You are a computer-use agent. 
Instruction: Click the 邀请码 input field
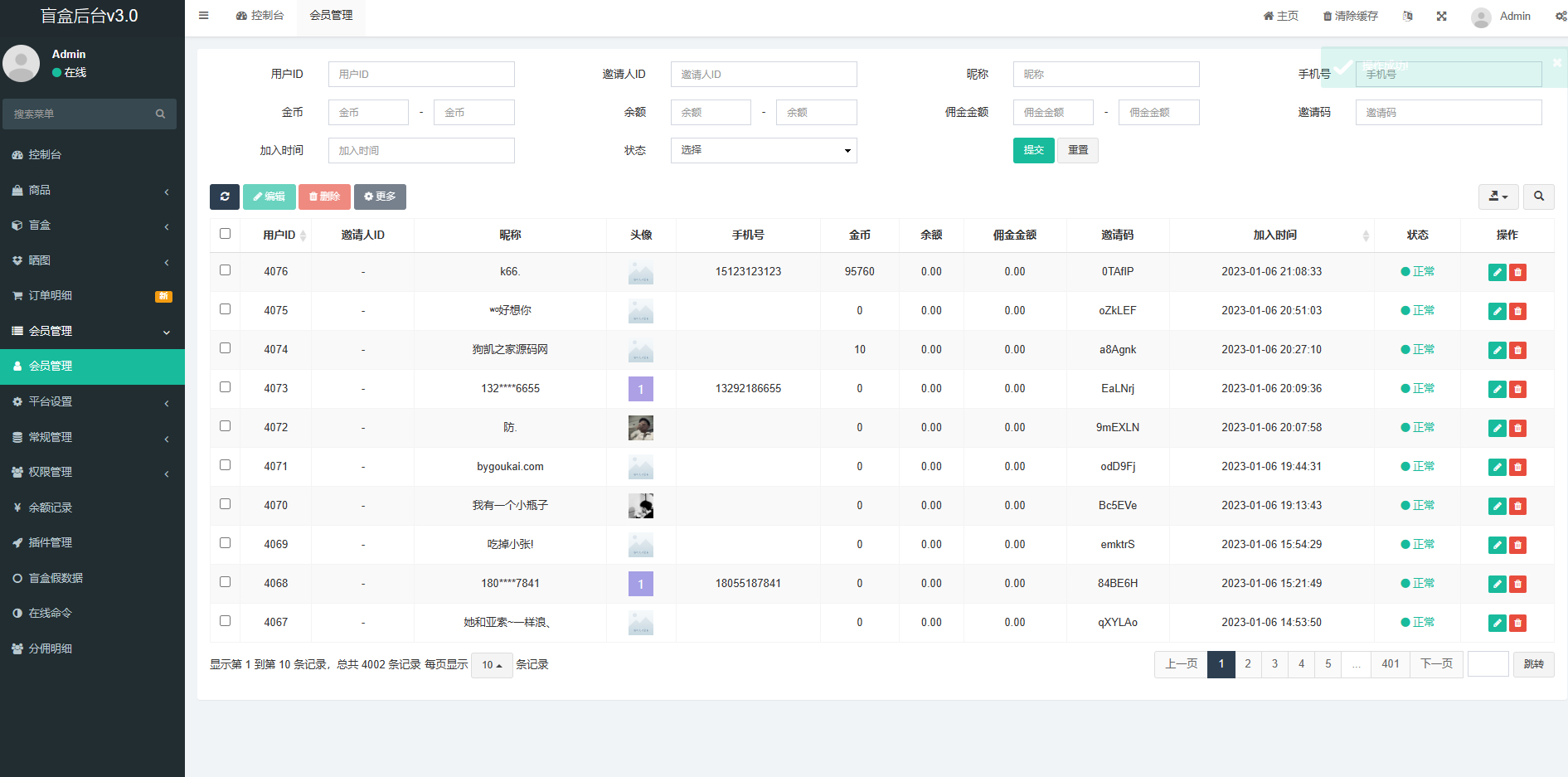click(x=1448, y=113)
